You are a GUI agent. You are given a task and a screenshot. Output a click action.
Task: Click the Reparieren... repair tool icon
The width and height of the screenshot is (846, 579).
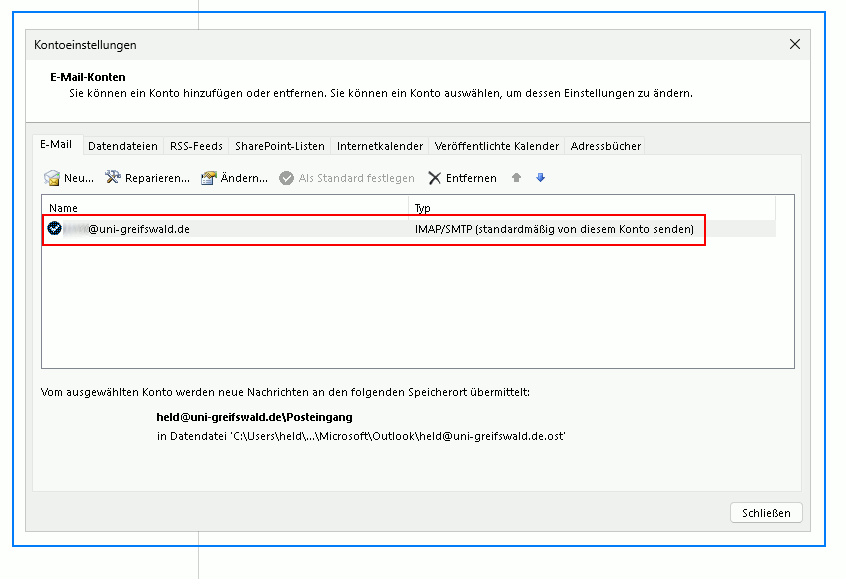(113, 178)
